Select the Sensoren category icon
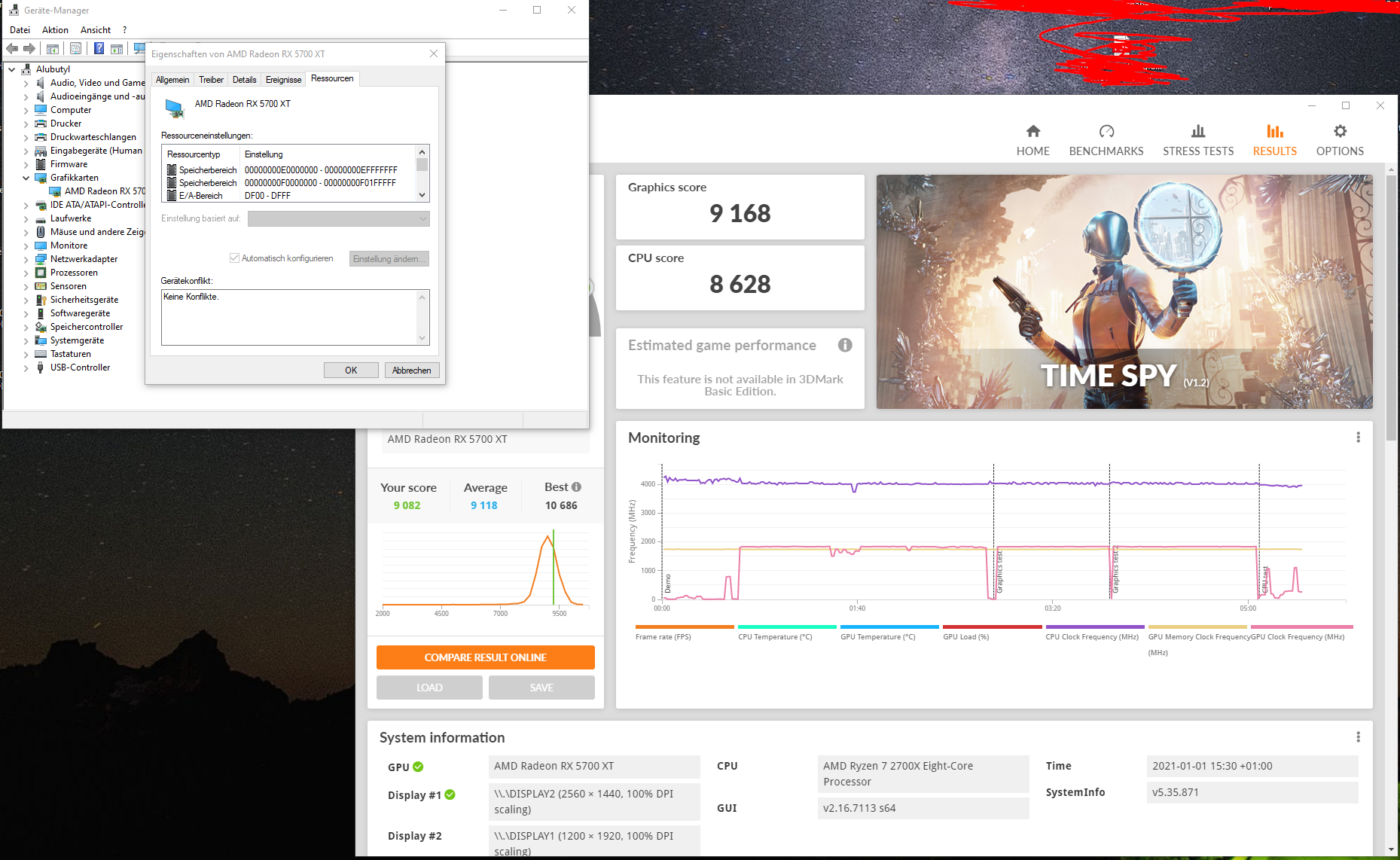Screen dimensions: 1400x860 (x=41, y=286)
